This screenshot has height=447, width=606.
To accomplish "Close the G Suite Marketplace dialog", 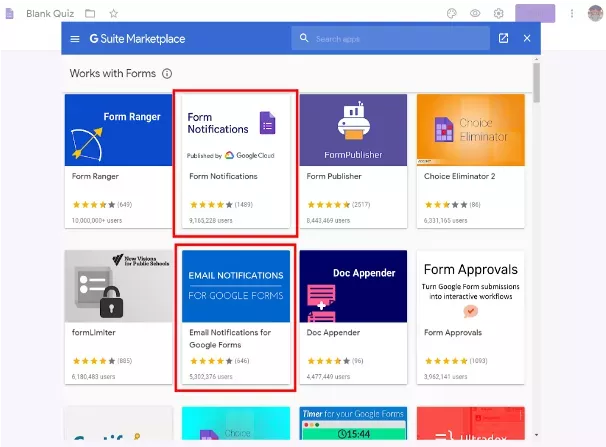I will (x=526, y=39).
